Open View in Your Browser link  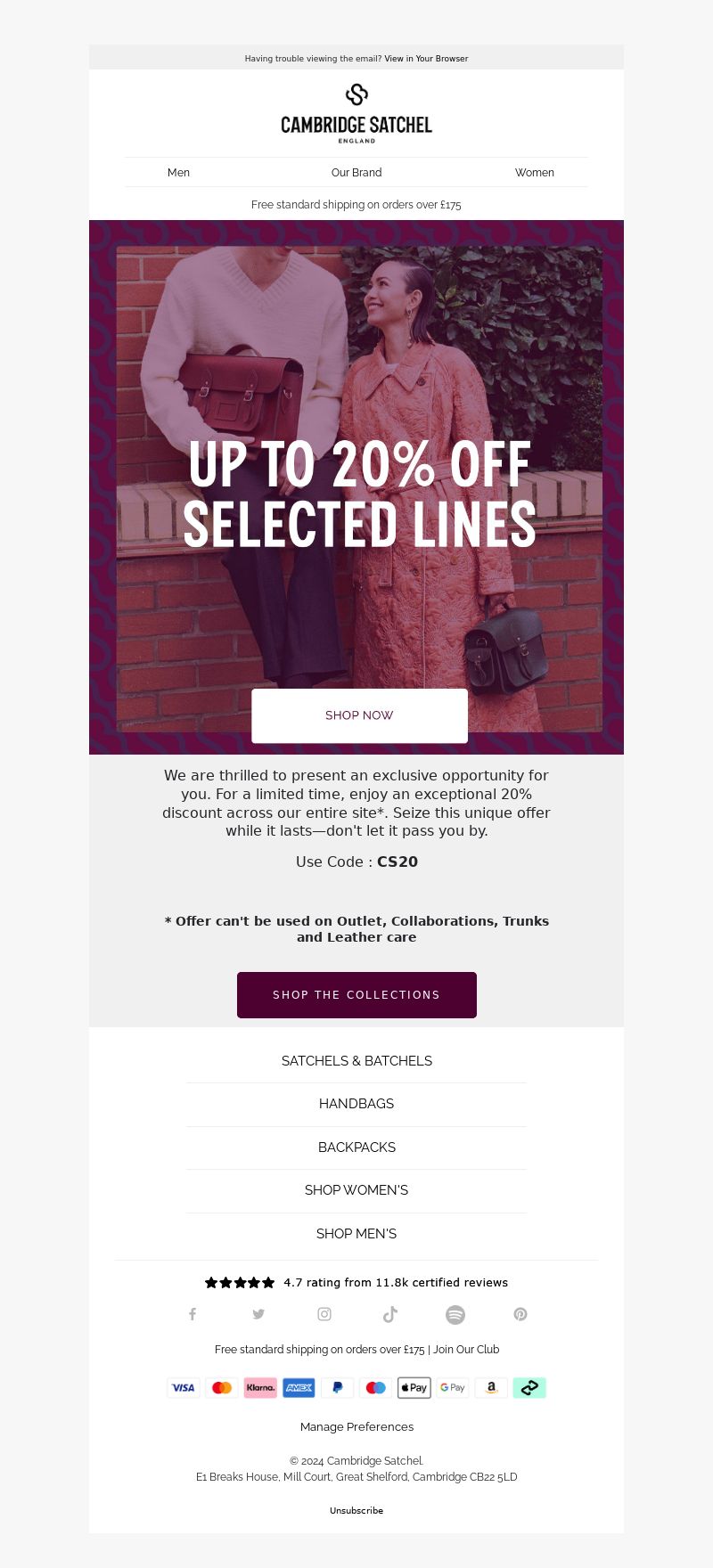click(426, 59)
